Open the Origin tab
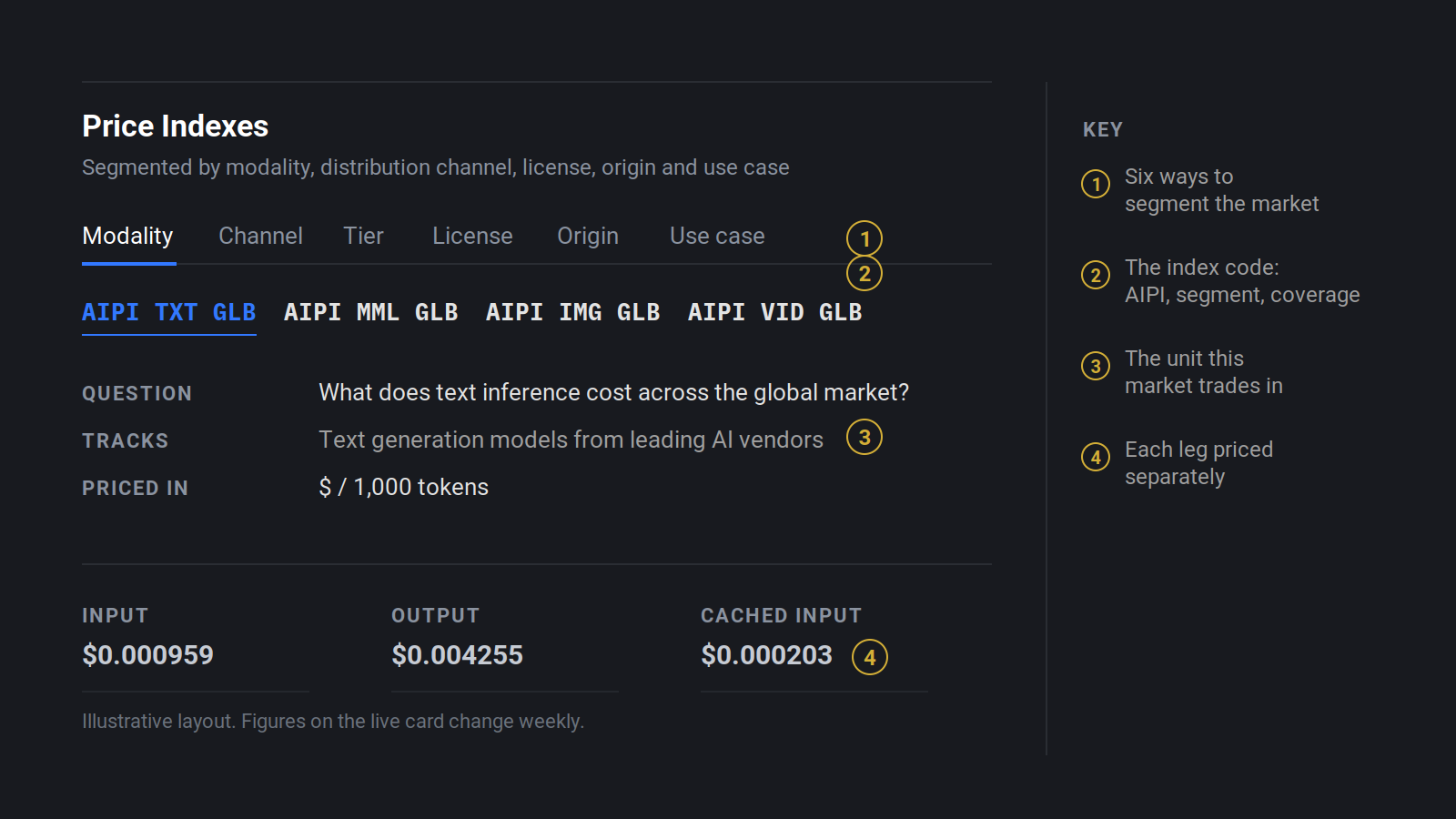 (x=588, y=237)
